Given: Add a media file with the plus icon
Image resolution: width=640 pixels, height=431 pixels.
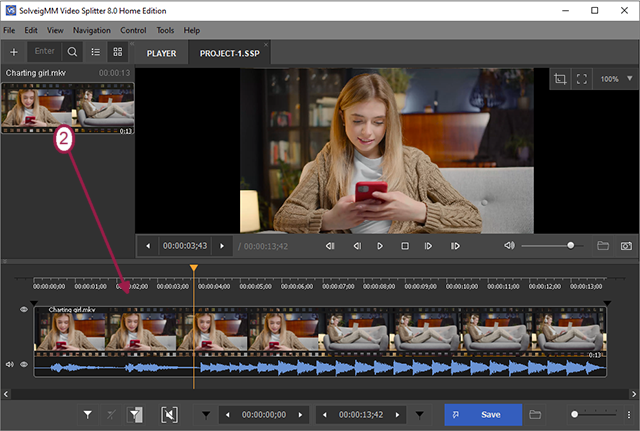Looking at the screenshot, I should click(x=14, y=51).
